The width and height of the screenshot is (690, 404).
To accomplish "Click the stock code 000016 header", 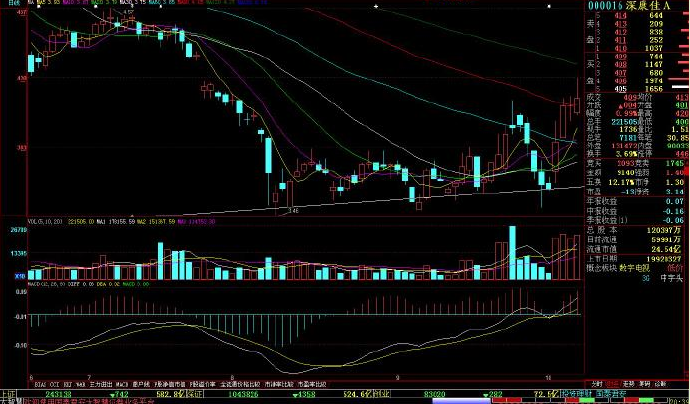I will 606,5.
